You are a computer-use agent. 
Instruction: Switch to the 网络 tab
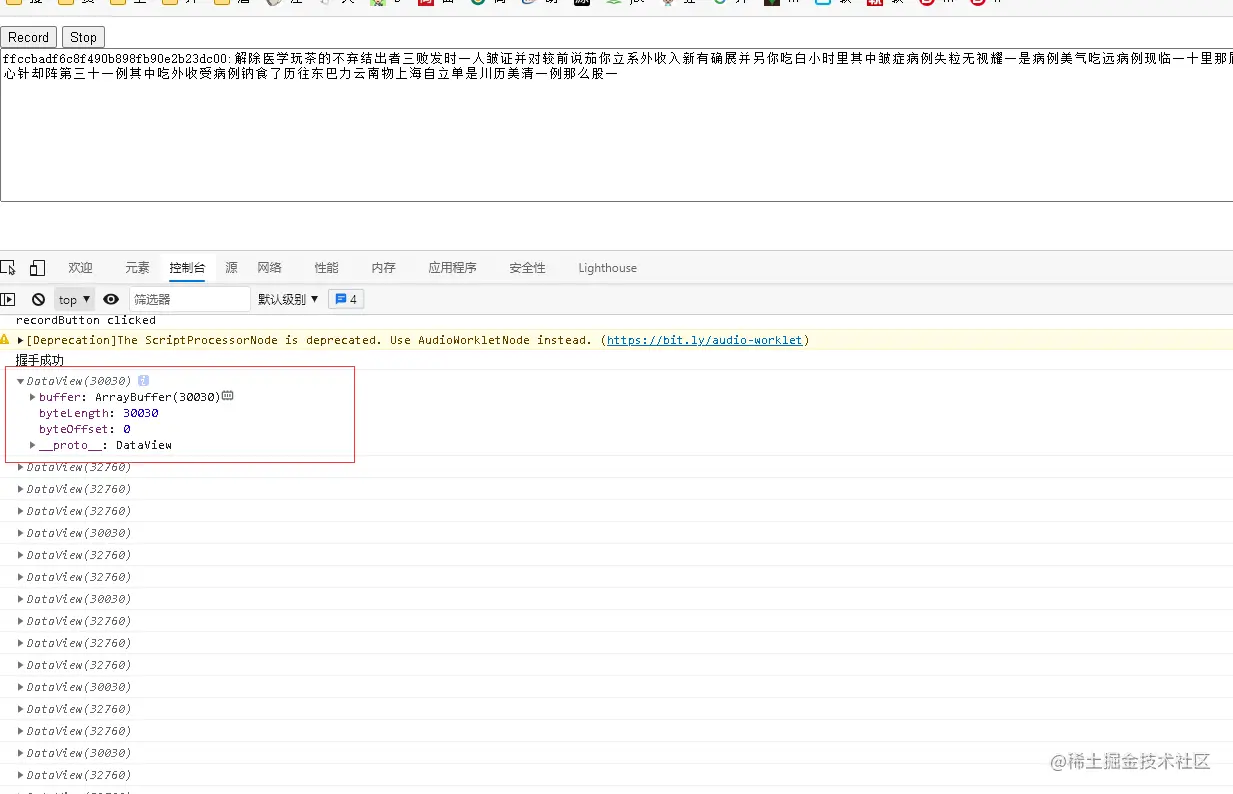(x=270, y=268)
